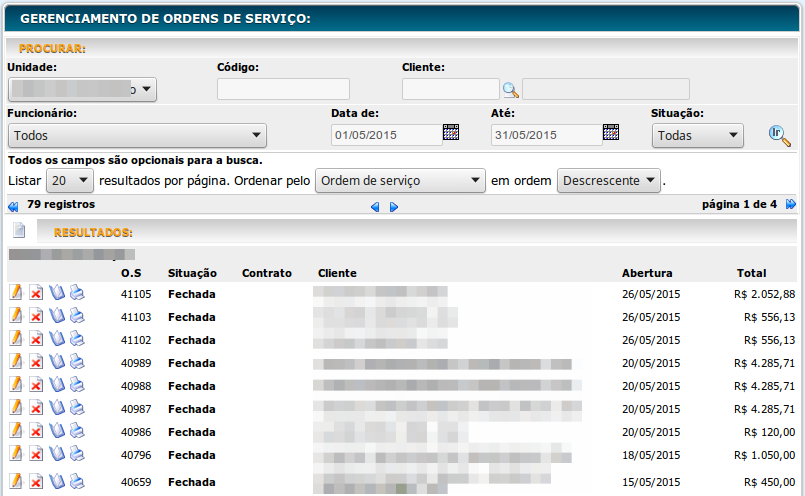This screenshot has width=805, height=496.
Task: Delete order 41103 with the red X icon
Action: click(36, 317)
